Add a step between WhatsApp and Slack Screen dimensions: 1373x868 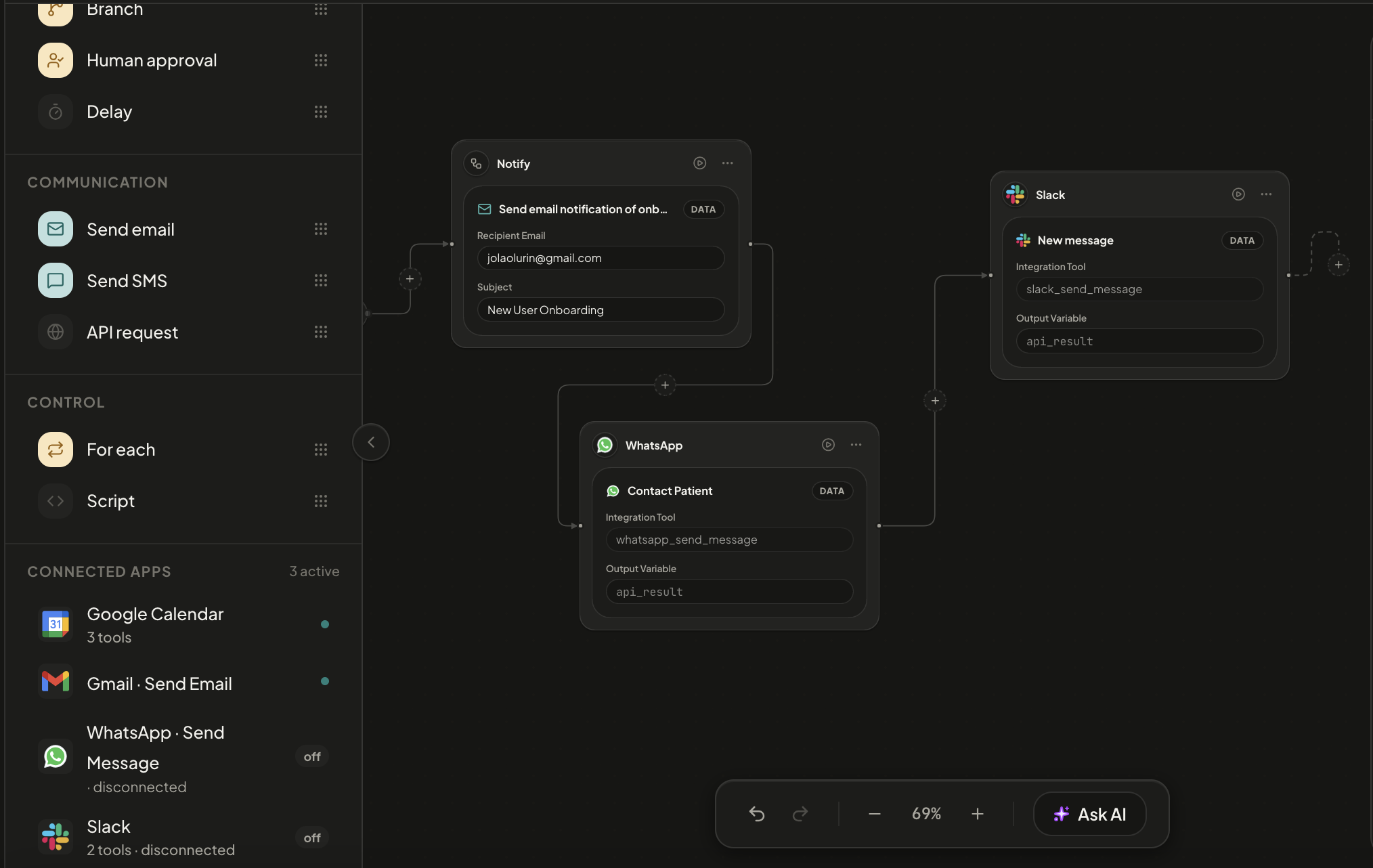[935, 401]
